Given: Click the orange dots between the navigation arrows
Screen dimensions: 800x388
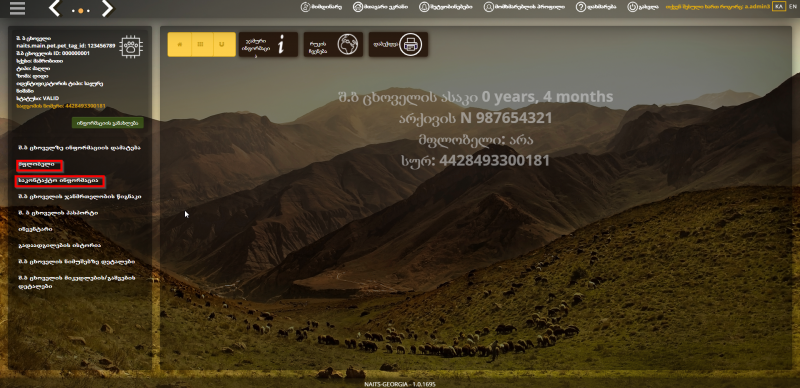Looking at the screenshot, I should (x=81, y=10).
